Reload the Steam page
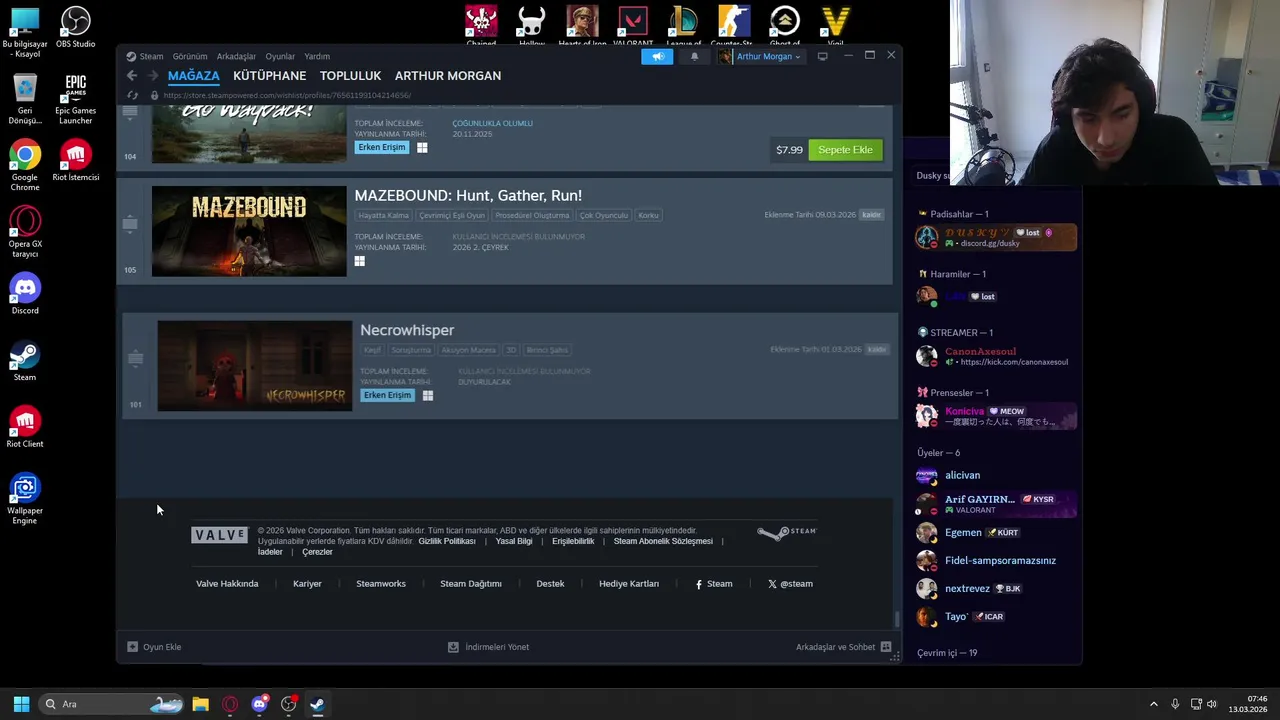Screen dimensions: 1280x720 pos(131,95)
